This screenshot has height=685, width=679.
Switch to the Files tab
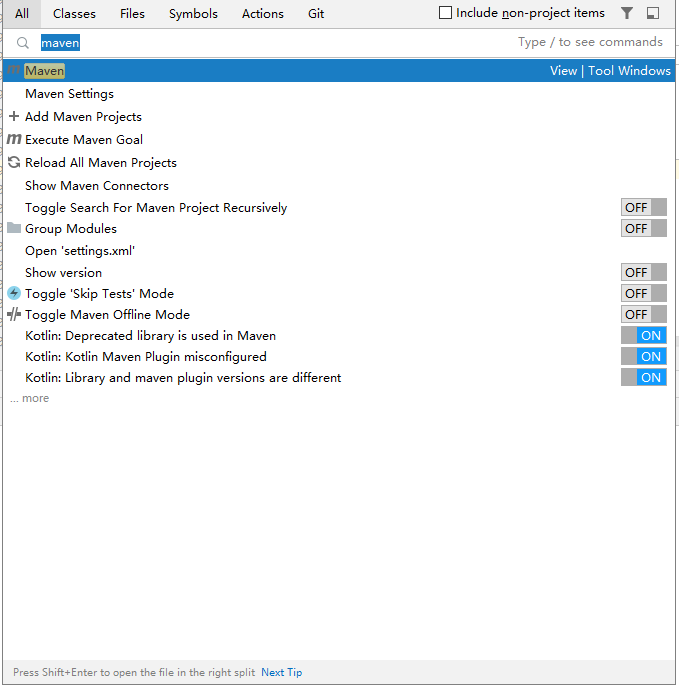pyautogui.click(x=132, y=14)
